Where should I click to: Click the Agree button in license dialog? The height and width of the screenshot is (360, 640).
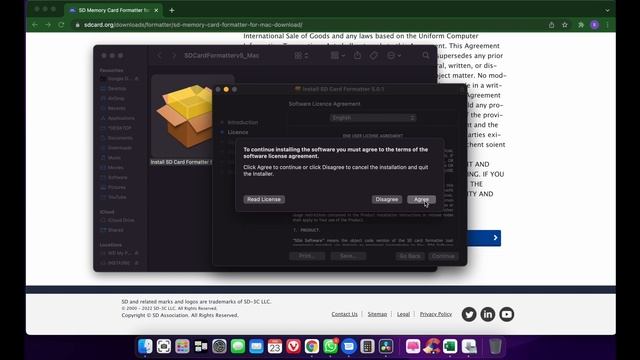pyautogui.click(x=421, y=199)
